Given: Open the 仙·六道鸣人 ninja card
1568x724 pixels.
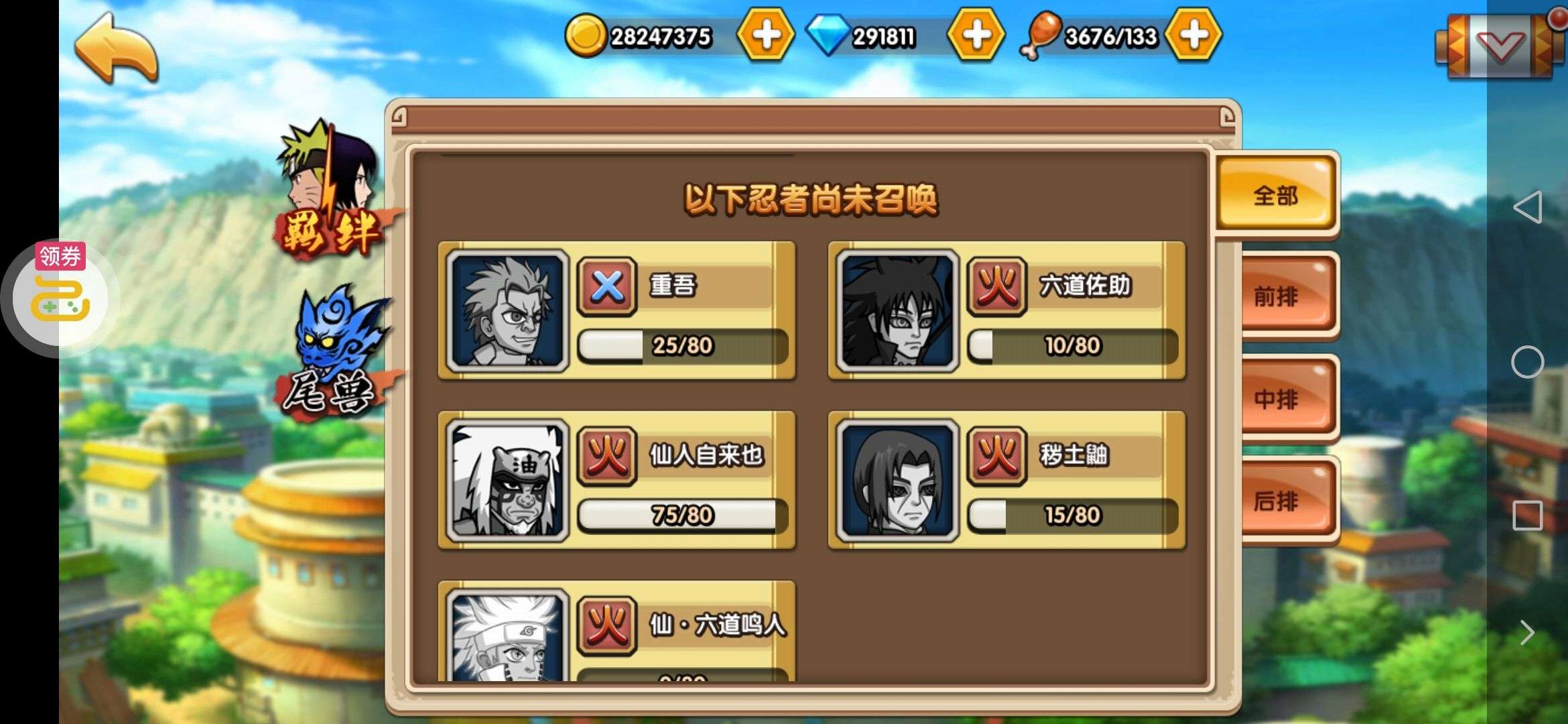Looking at the screenshot, I should [x=616, y=631].
